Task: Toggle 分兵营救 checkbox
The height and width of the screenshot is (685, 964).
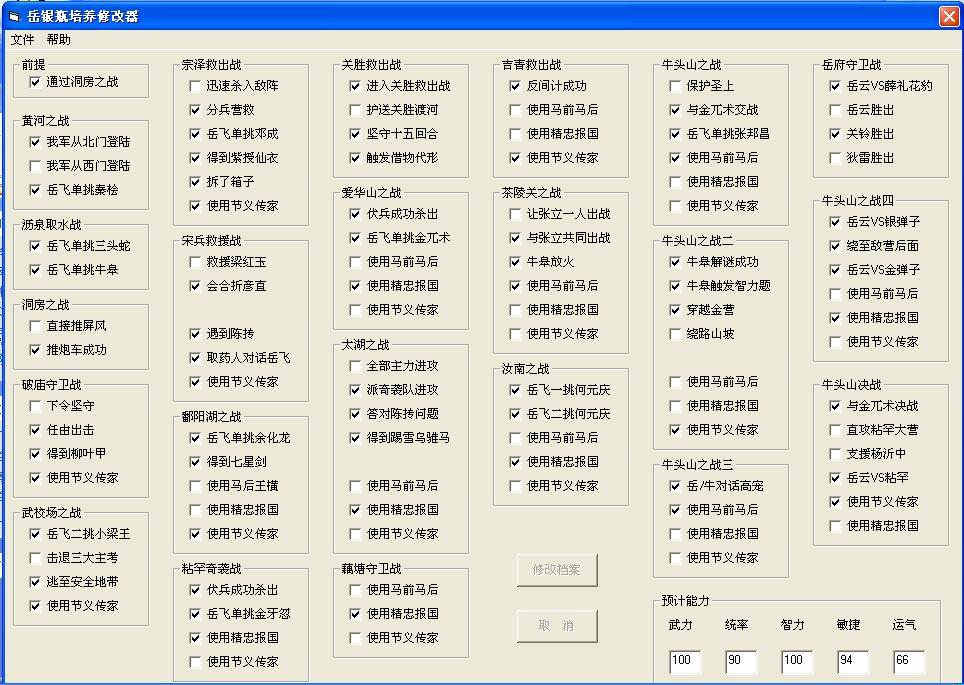Action: click(x=195, y=110)
